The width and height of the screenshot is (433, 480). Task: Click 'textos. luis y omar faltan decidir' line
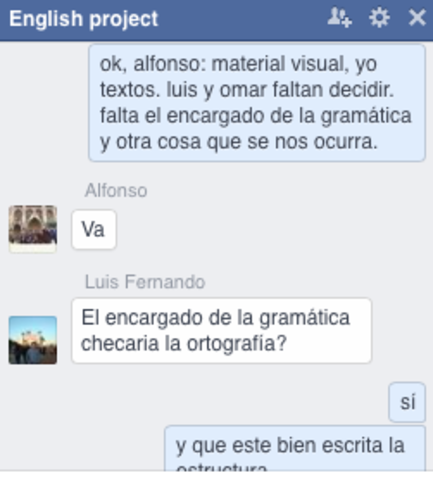(247, 90)
